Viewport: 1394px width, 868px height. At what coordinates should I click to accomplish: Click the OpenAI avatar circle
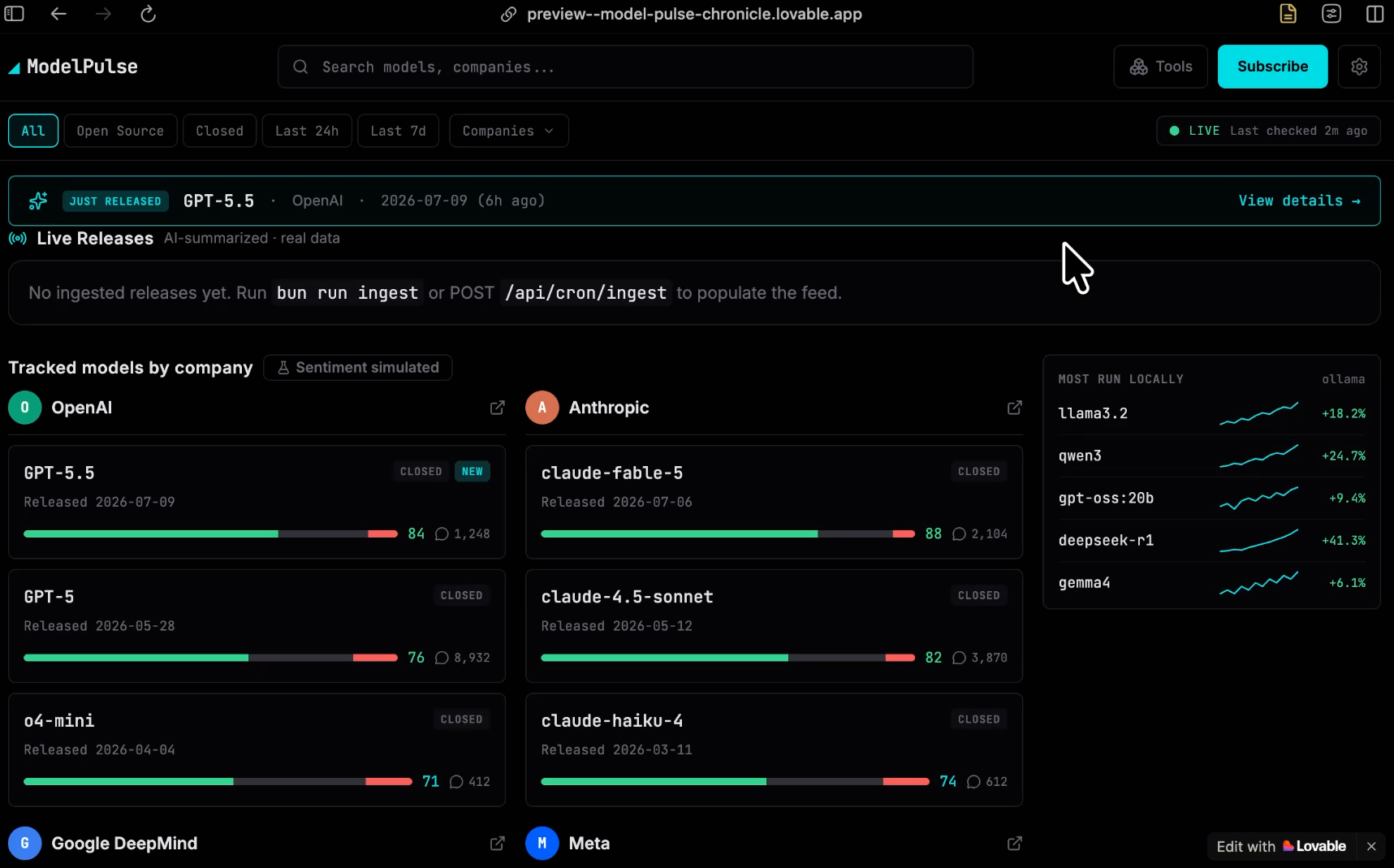[25, 408]
